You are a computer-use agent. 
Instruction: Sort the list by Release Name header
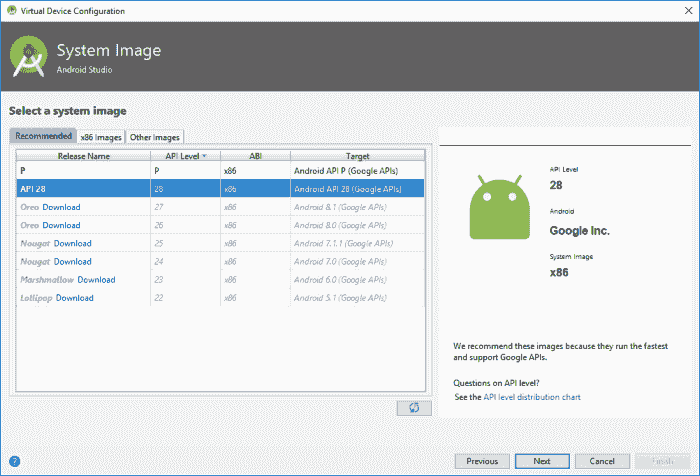point(83,156)
